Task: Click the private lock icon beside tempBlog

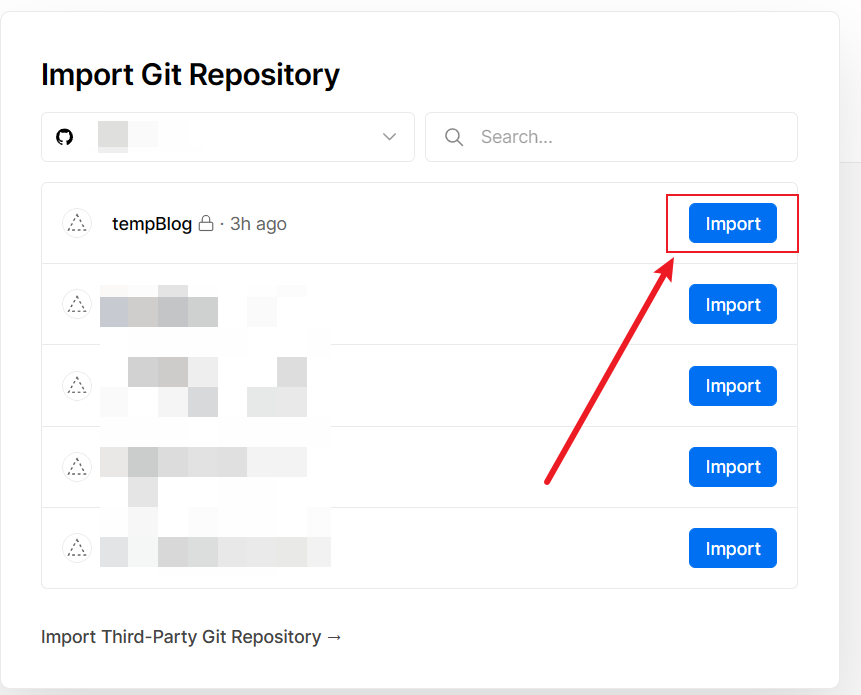Action: (206, 224)
